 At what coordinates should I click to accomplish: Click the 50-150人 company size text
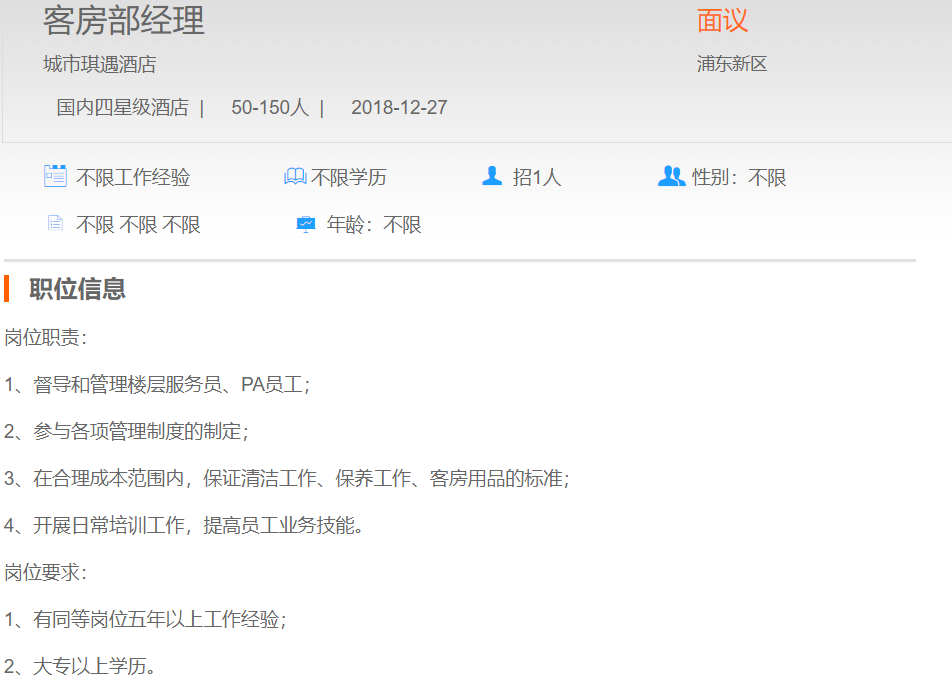tap(270, 107)
